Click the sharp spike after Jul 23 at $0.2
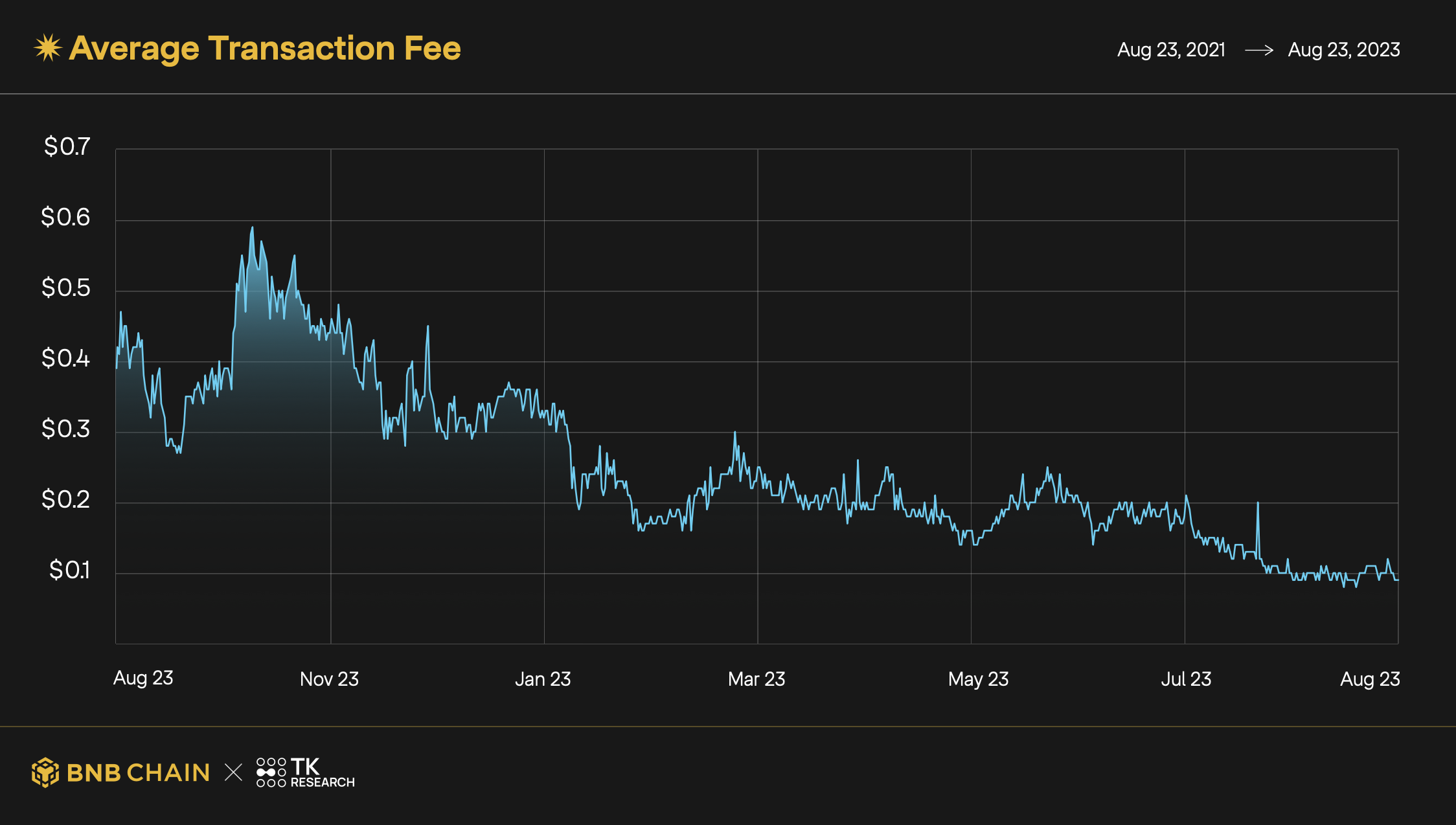The height and width of the screenshot is (825, 1456). (x=1258, y=503)
